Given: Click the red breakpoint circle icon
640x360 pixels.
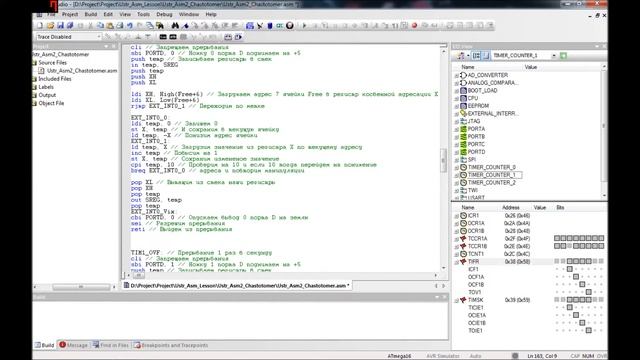Looking at the screenshot, I should [x=415, y=26].
